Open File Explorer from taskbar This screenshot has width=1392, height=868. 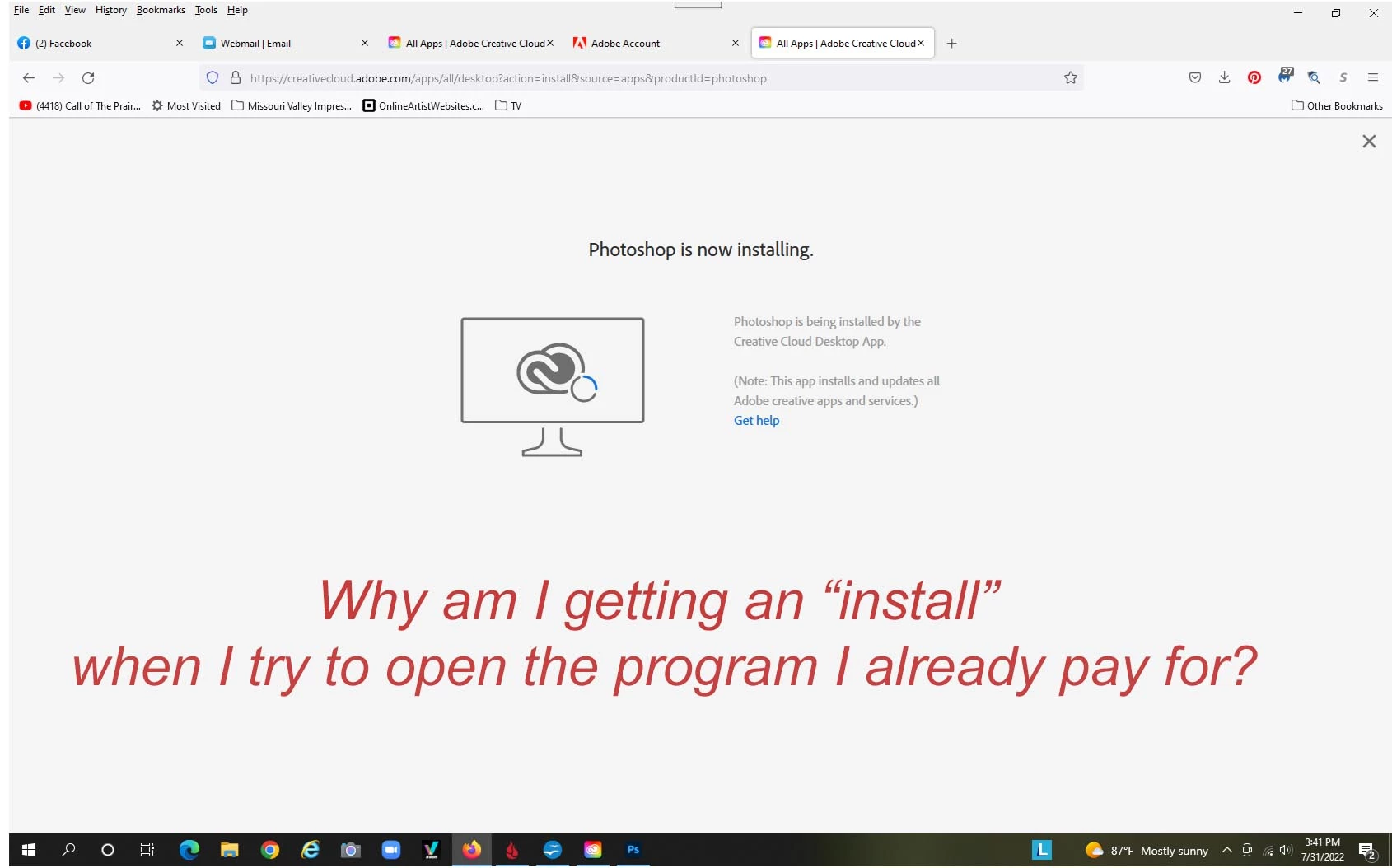coord(230,850)
